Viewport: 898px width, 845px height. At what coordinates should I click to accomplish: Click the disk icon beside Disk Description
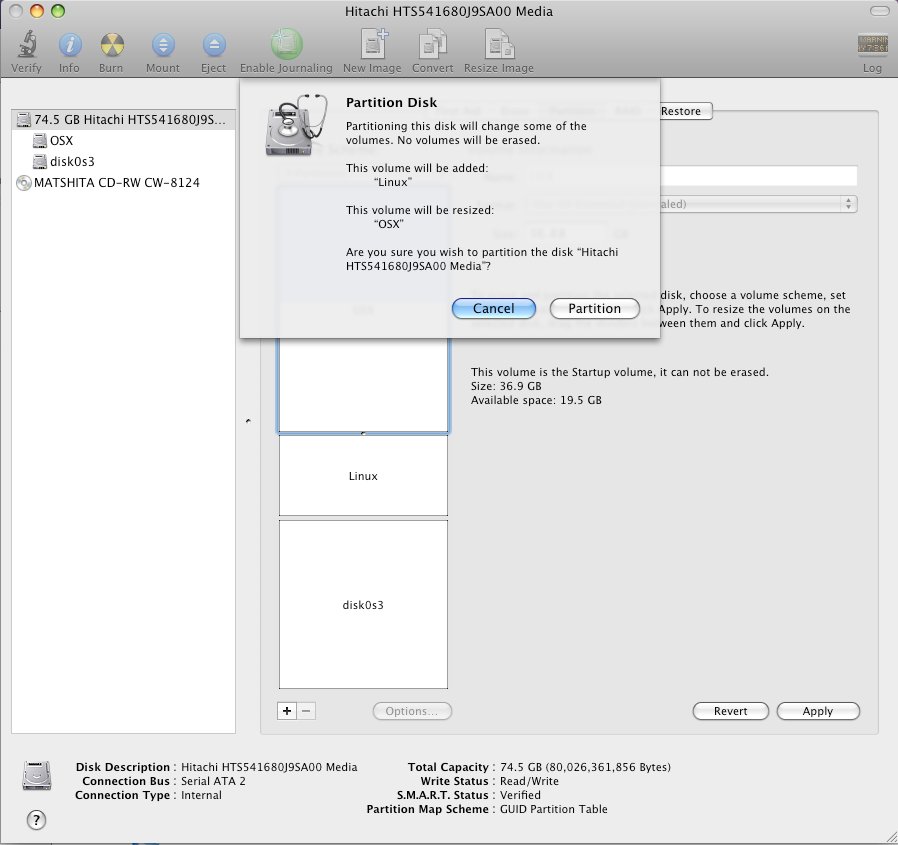[37, 776]
